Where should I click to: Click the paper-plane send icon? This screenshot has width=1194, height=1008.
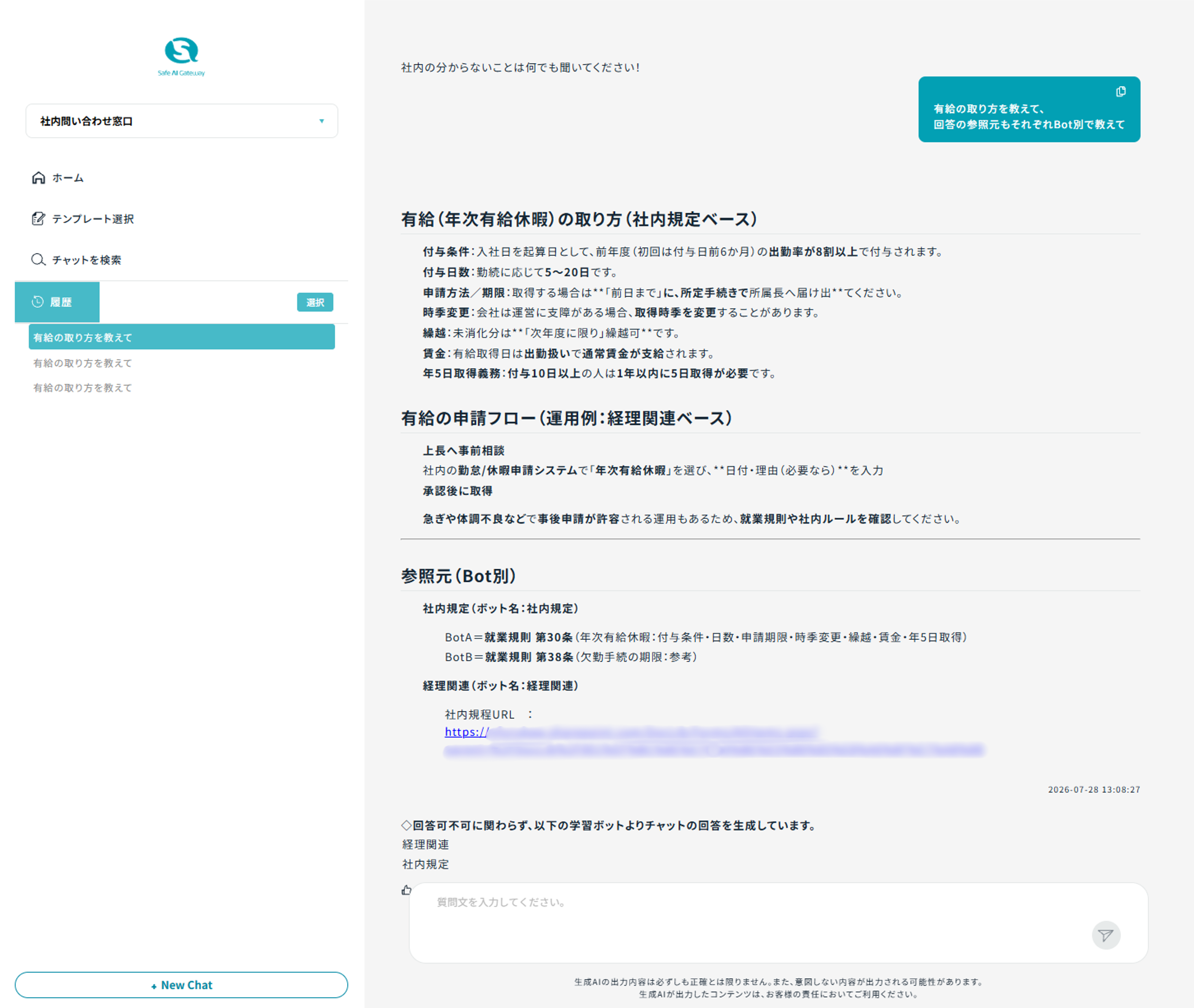1106,935
